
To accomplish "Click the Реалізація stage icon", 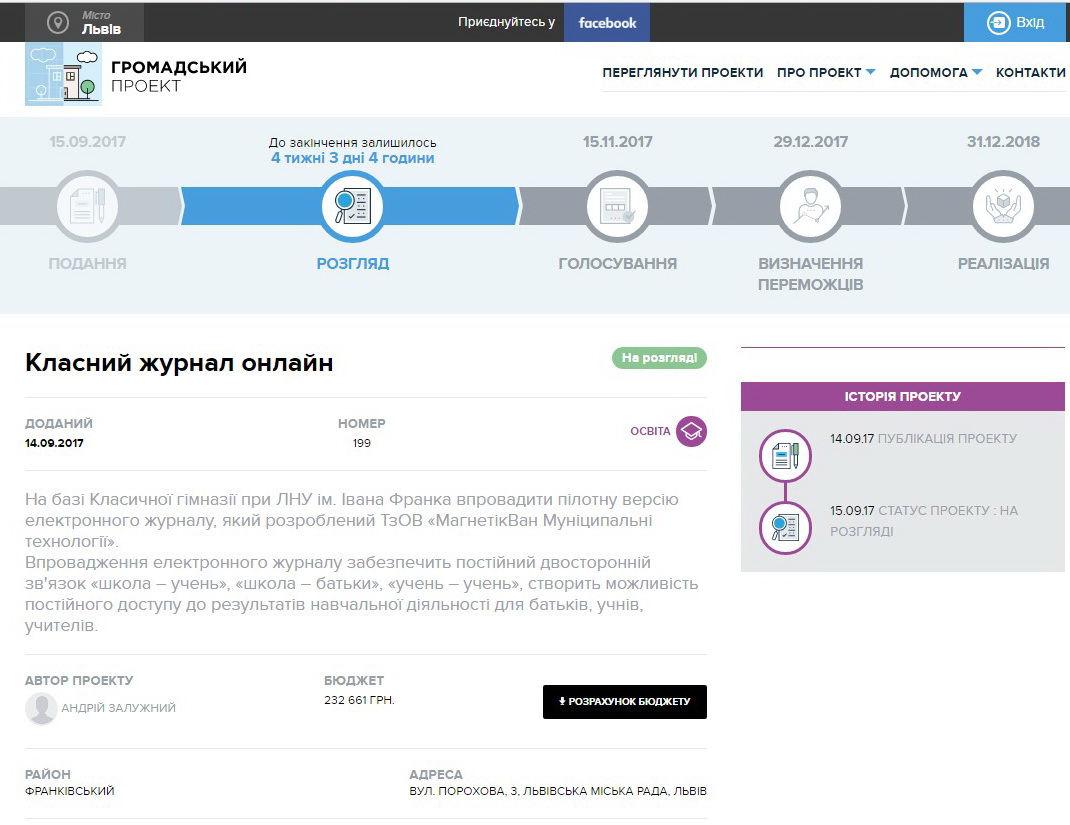I will 1003,206.
